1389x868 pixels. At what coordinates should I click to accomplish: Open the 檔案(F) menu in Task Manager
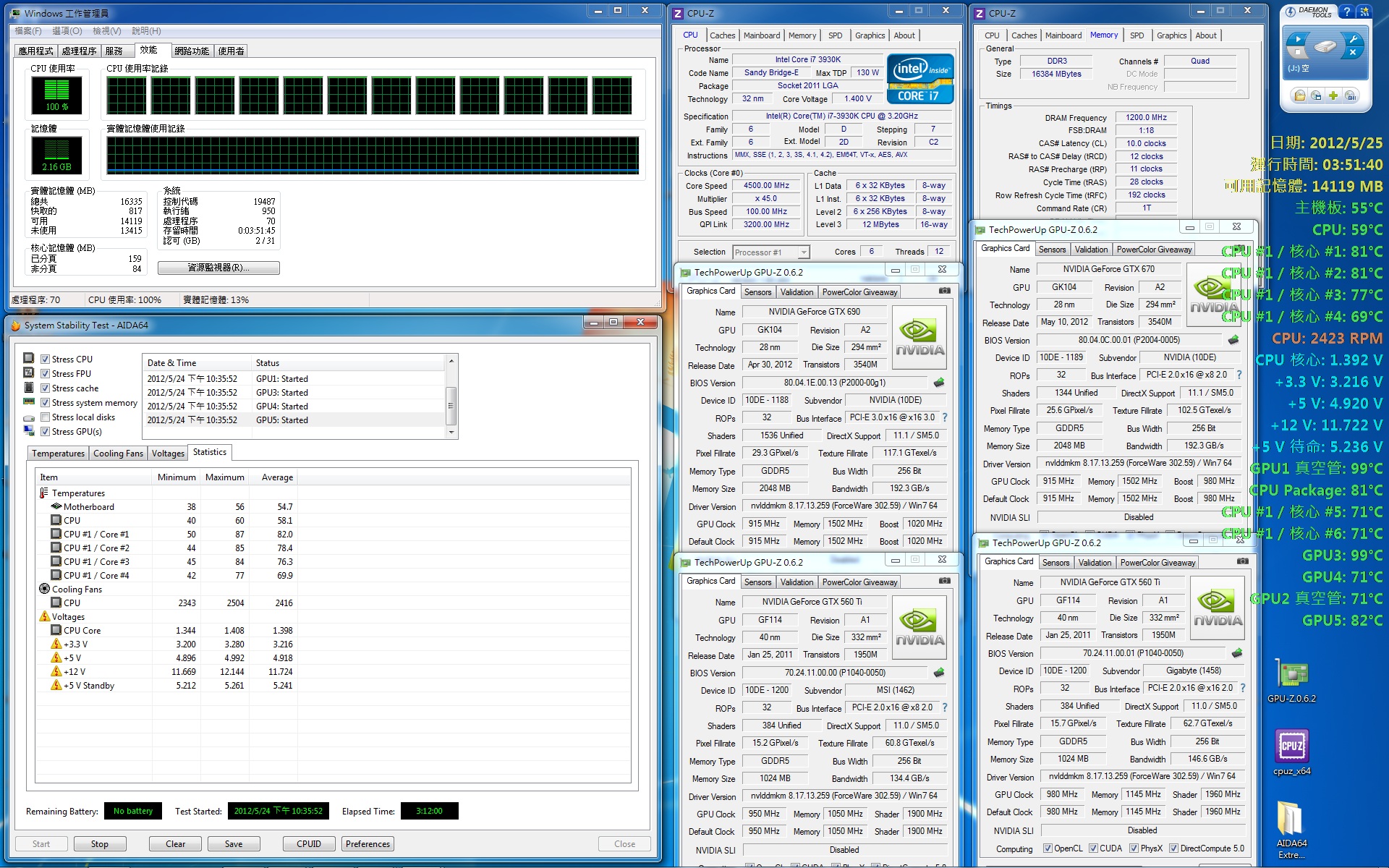[x=28, y=31]
